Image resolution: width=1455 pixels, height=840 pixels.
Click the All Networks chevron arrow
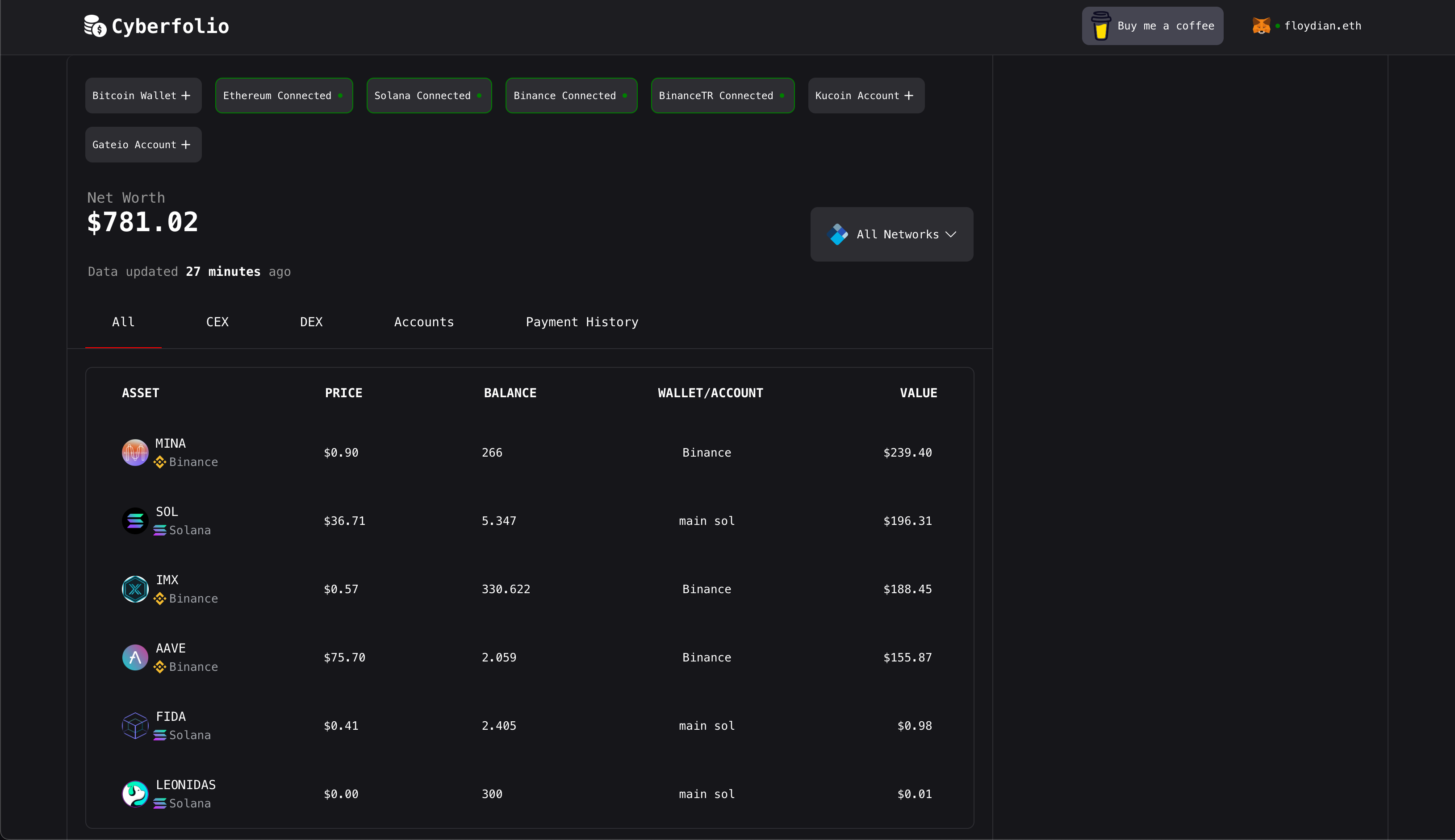(x=951, y=234)
